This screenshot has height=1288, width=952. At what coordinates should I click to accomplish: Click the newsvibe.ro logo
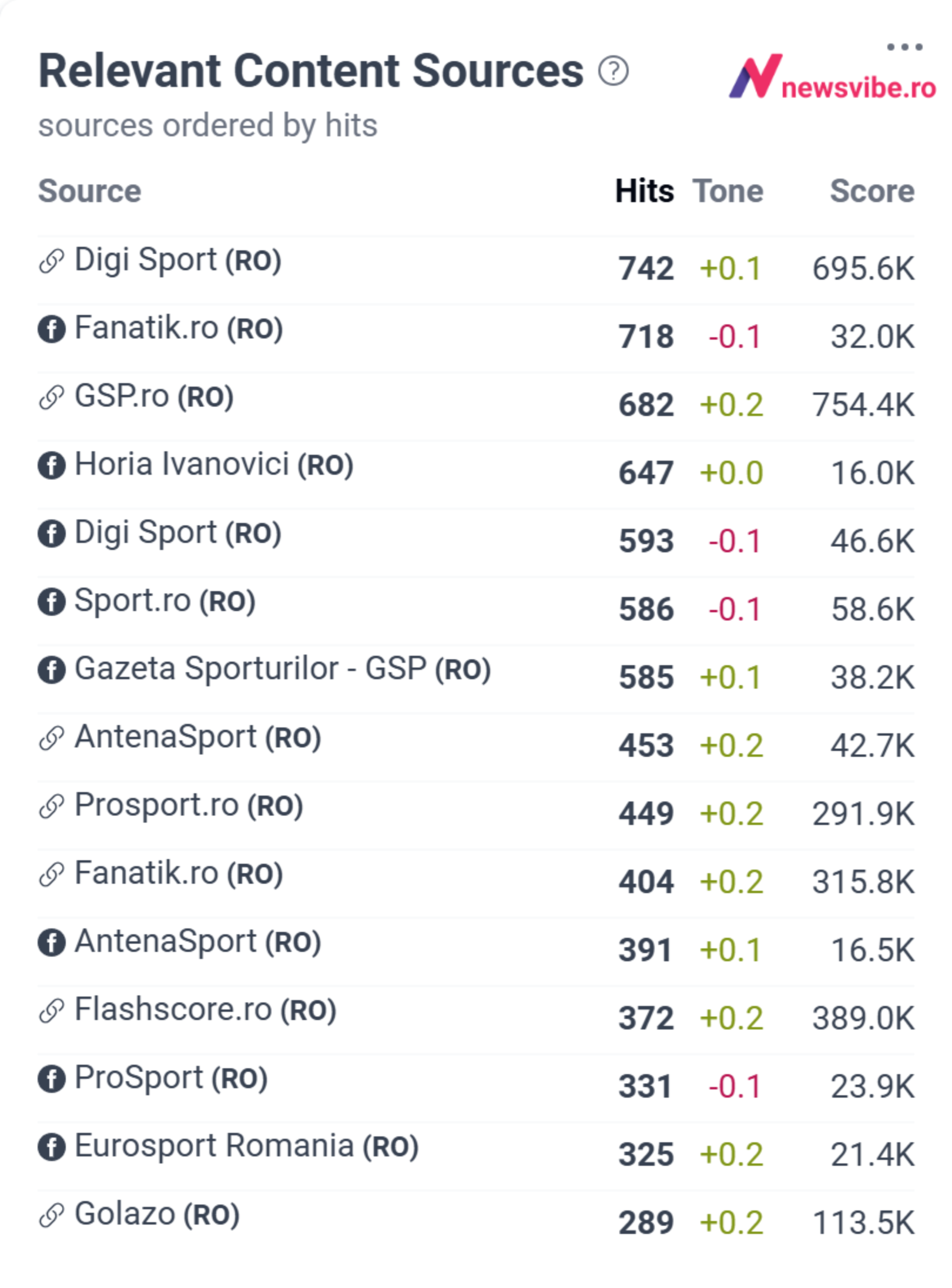[x=832, y=76]
